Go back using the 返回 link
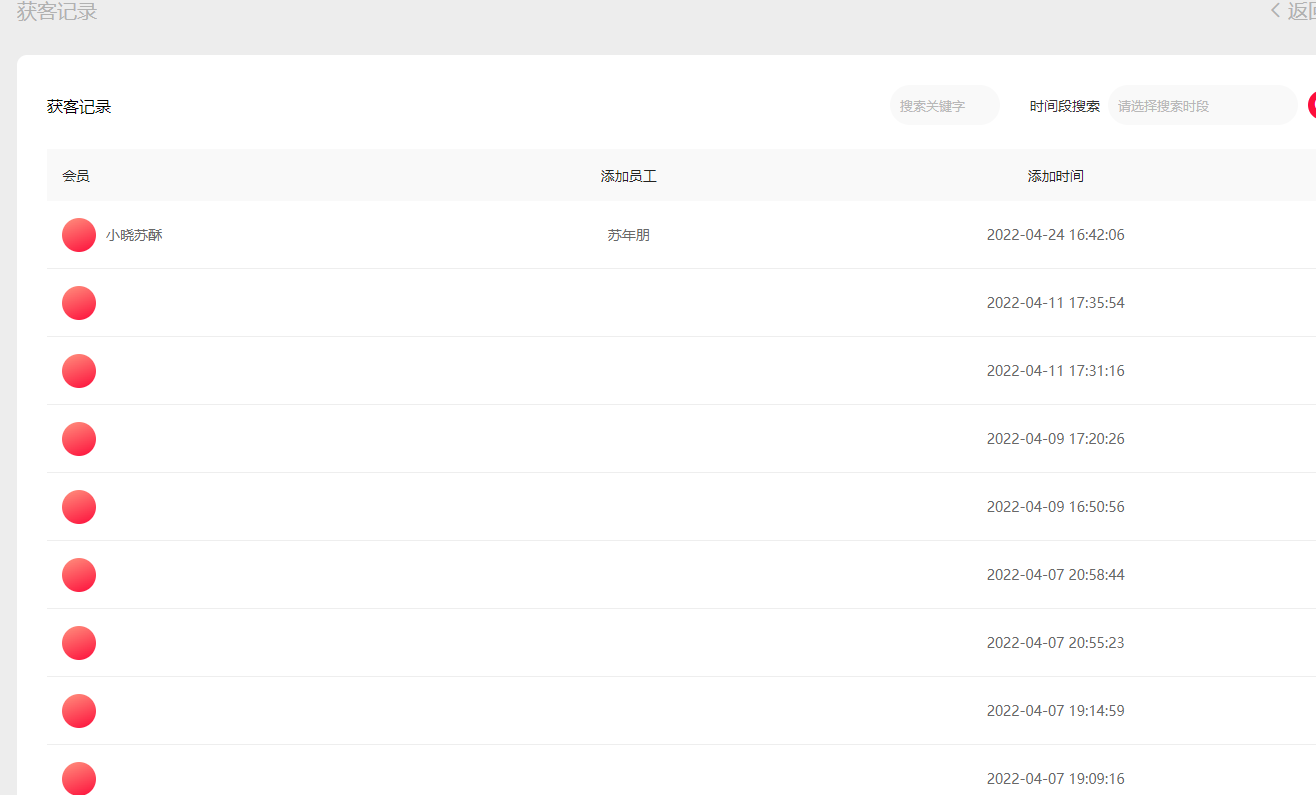This screenshot has height=795, width=1316. [x=1295, y=11]
